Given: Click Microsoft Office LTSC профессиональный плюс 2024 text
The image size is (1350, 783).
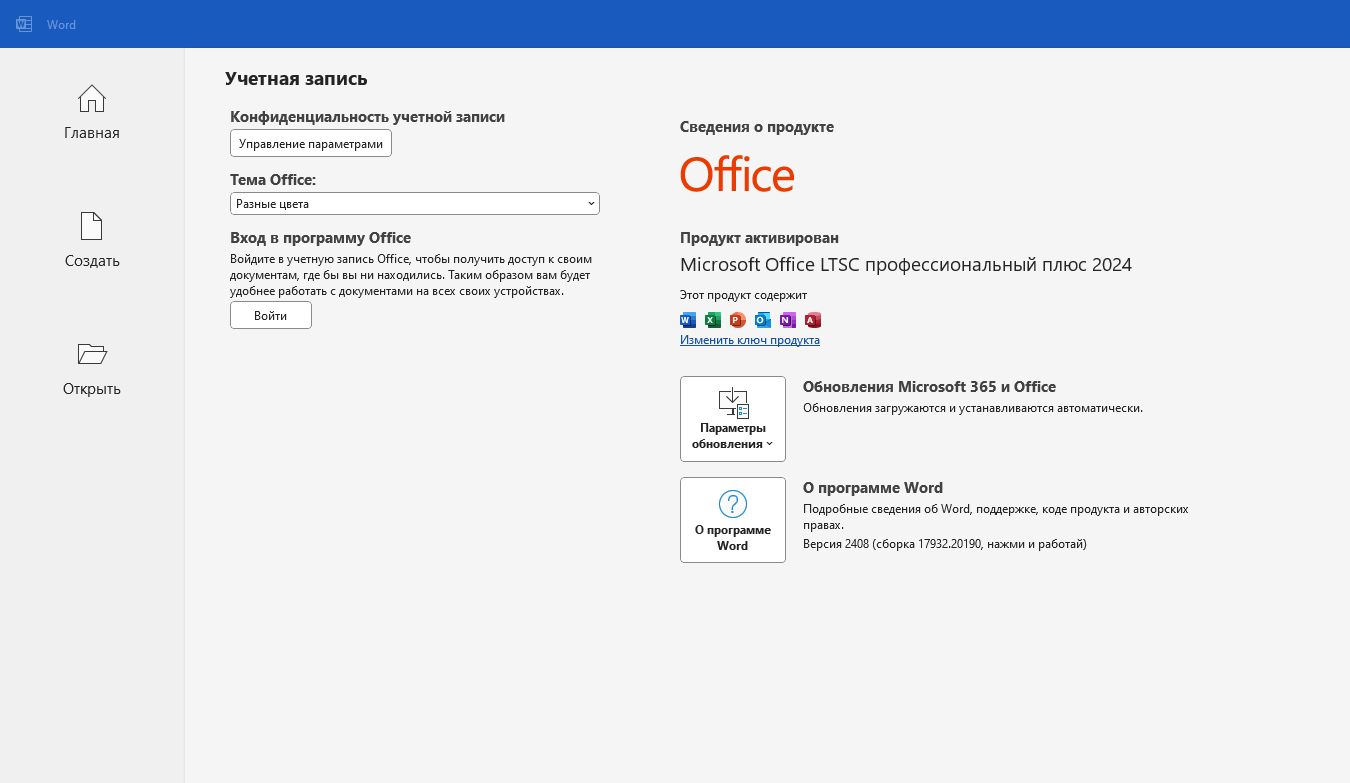Looking at the screenshot, I should 906,265.
